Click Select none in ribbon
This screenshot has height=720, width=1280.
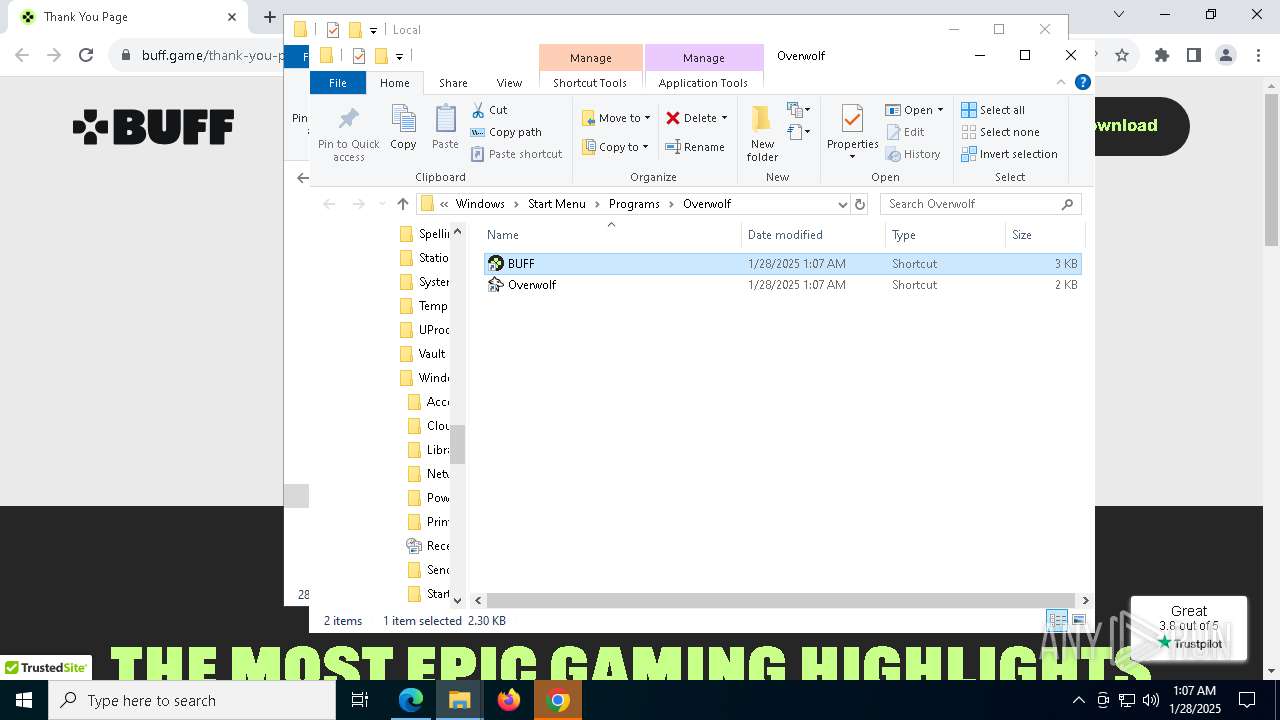[1000, 132]
